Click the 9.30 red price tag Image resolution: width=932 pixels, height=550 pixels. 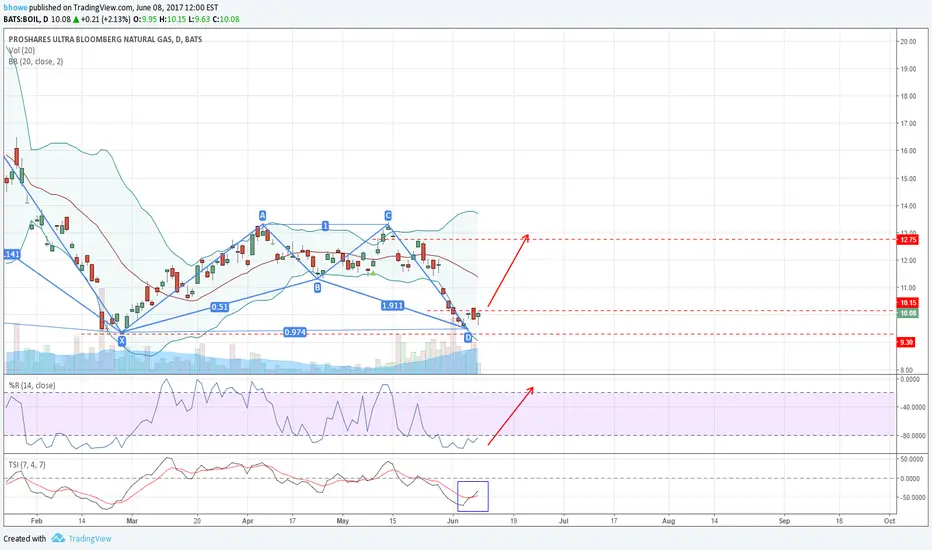(906, 342)
